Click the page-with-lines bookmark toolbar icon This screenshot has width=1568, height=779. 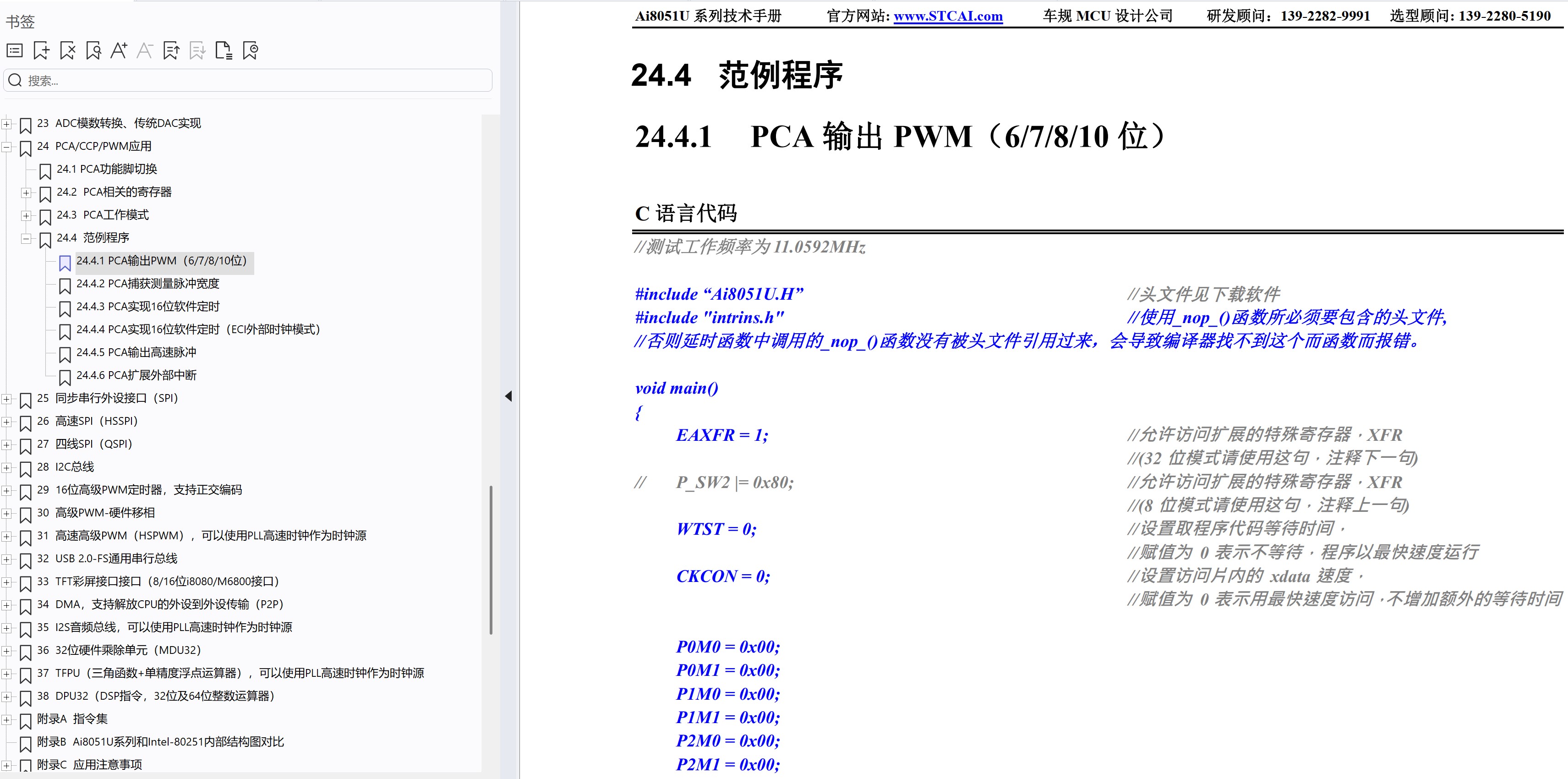tap(224, 50)
